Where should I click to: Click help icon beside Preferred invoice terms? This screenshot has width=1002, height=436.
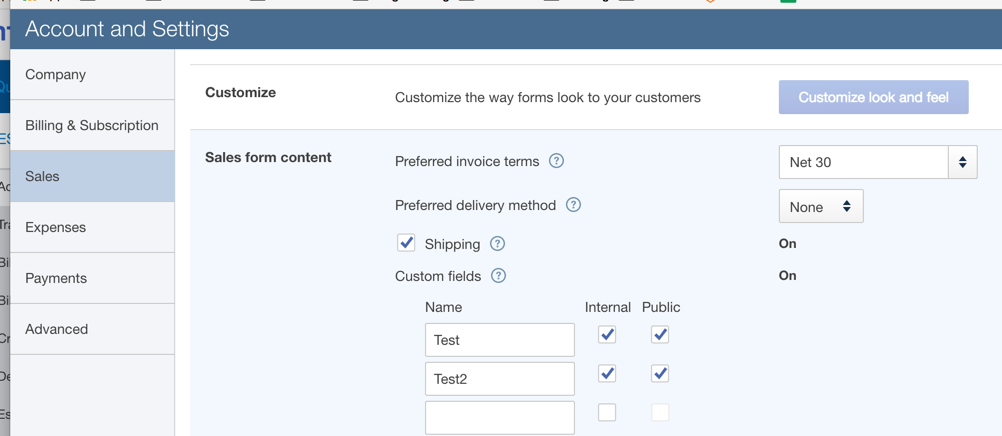tap(557, 161)
